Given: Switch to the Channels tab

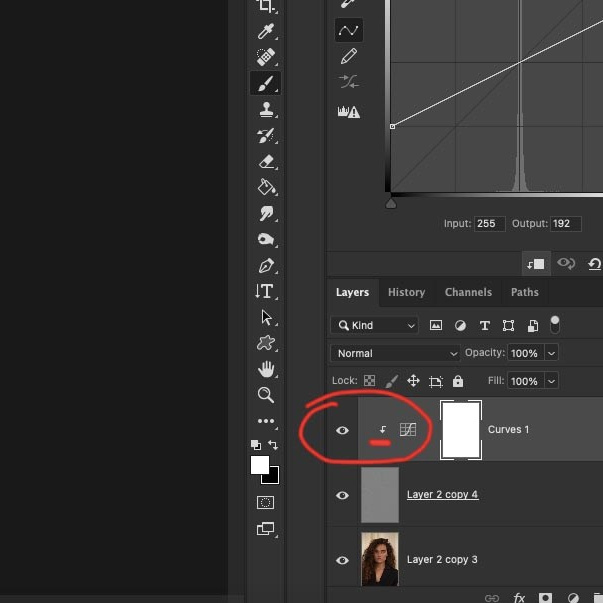Looking at the screenshot, I should [x=468, y=292].
